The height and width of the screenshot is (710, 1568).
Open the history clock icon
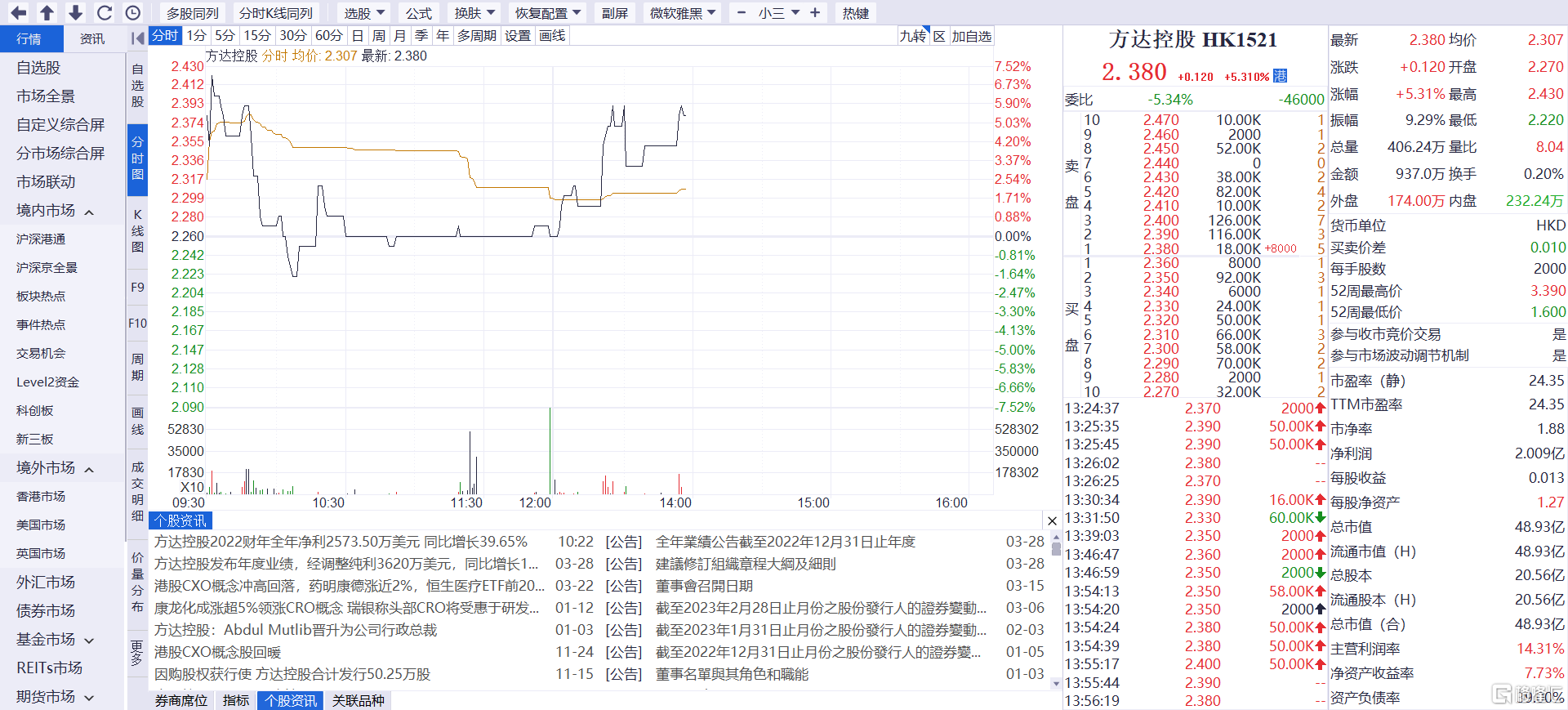pyautogui.click(x=133, y=12)
